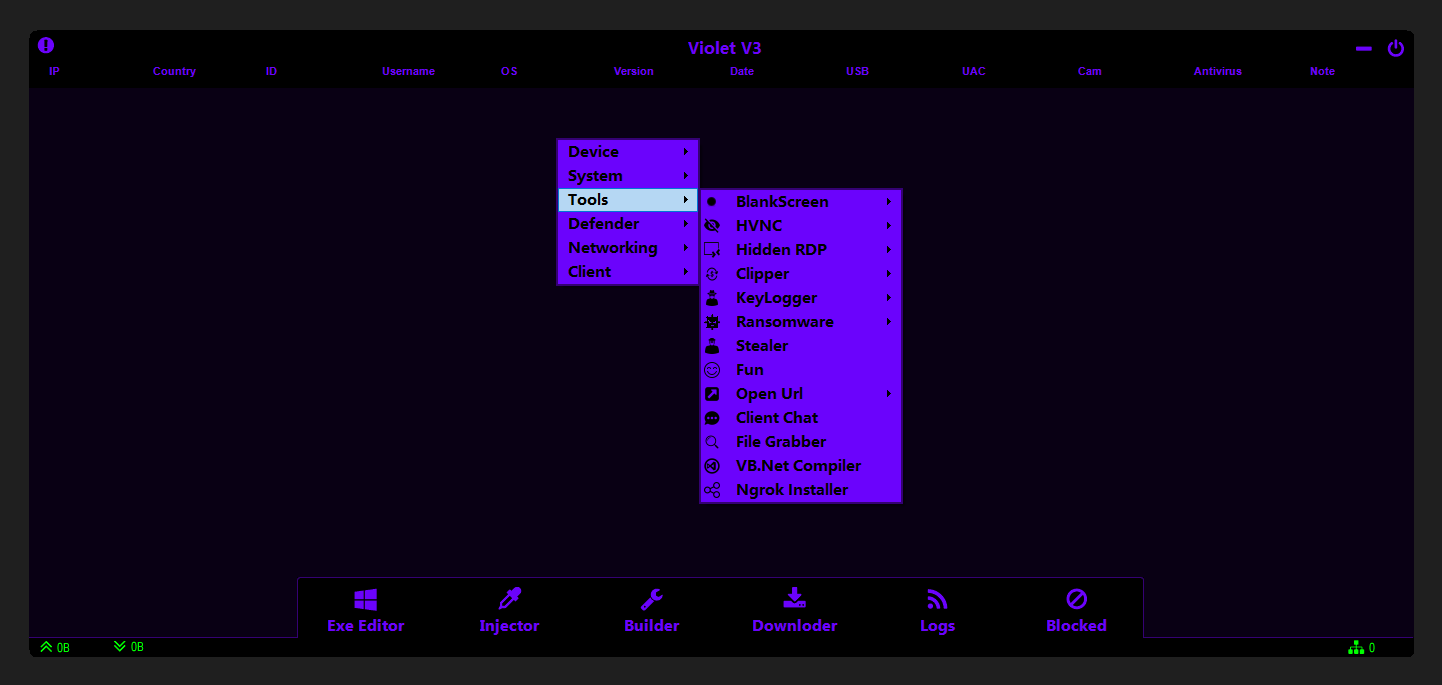Viewport: 1442px width, 685px height.
Task: Select VB.Net Compiler from the Tools submenu
Action: click(798, 466)
